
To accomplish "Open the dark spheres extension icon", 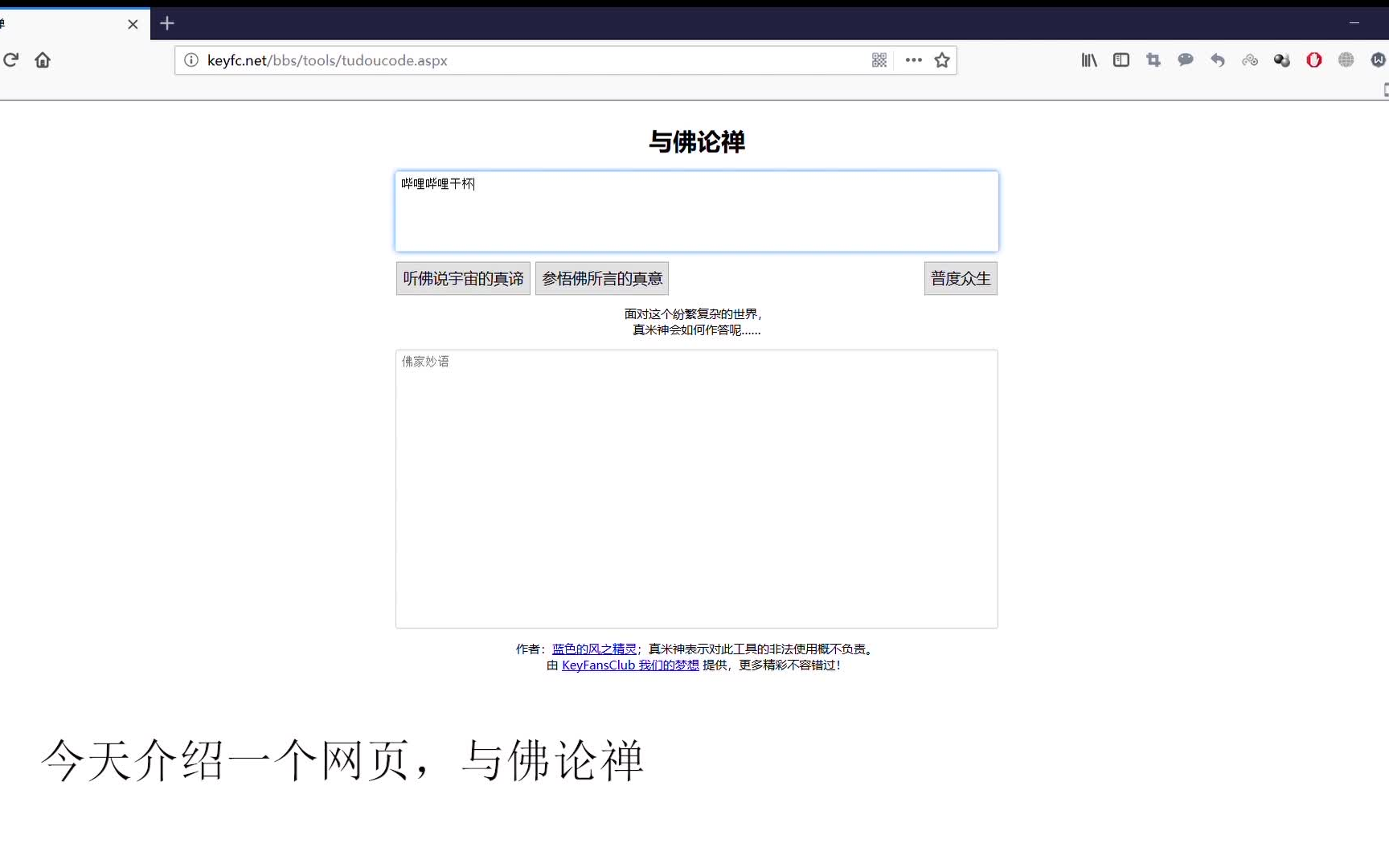I will click(1282, 60).
